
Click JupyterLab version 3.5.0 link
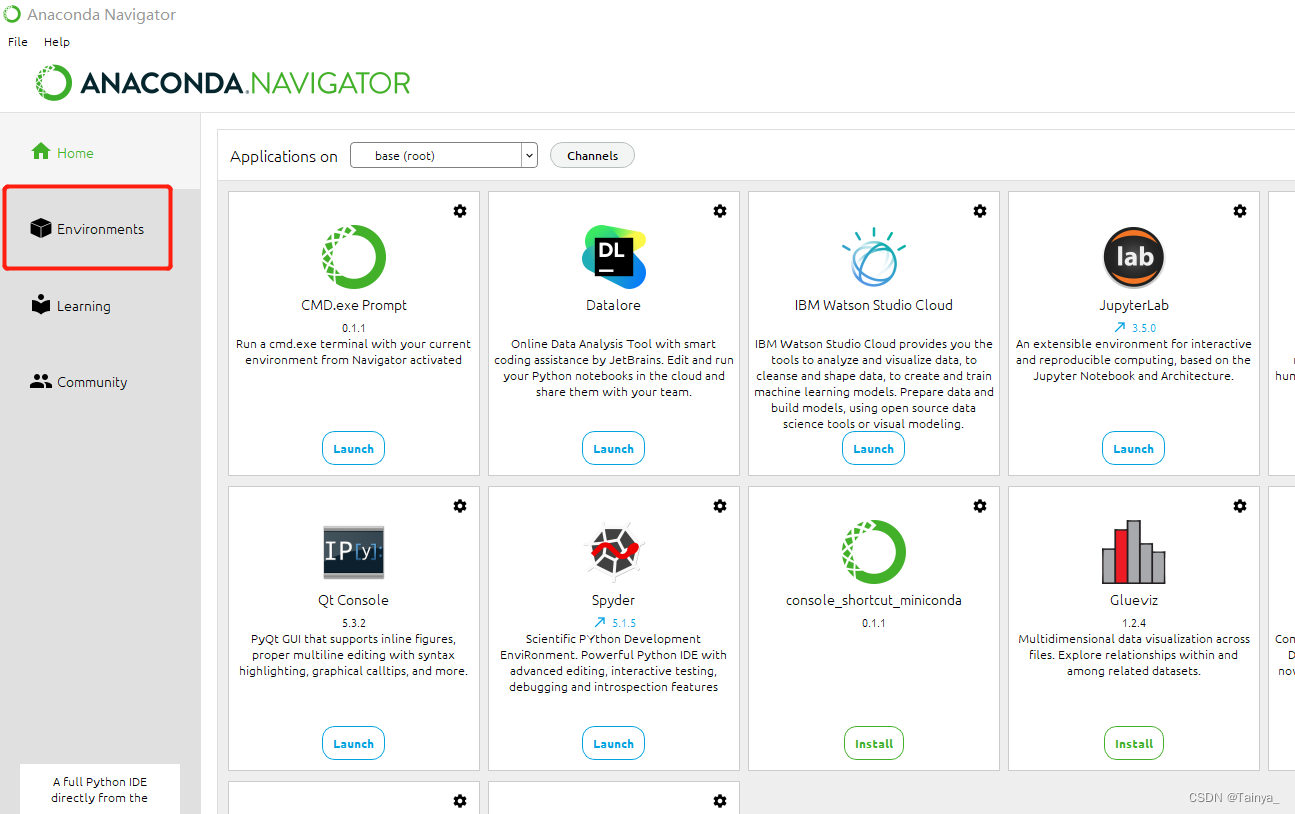click(x=1144, y=328)
